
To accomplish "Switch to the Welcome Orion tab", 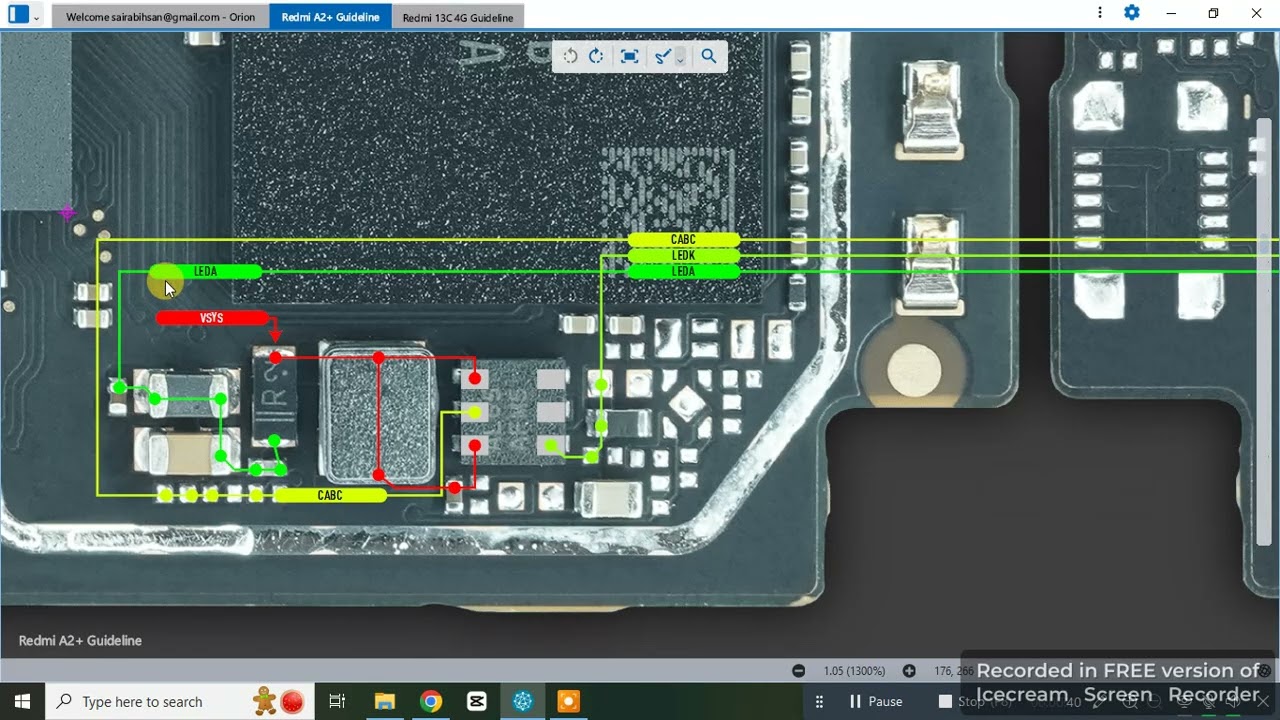I will pos(160,17).
